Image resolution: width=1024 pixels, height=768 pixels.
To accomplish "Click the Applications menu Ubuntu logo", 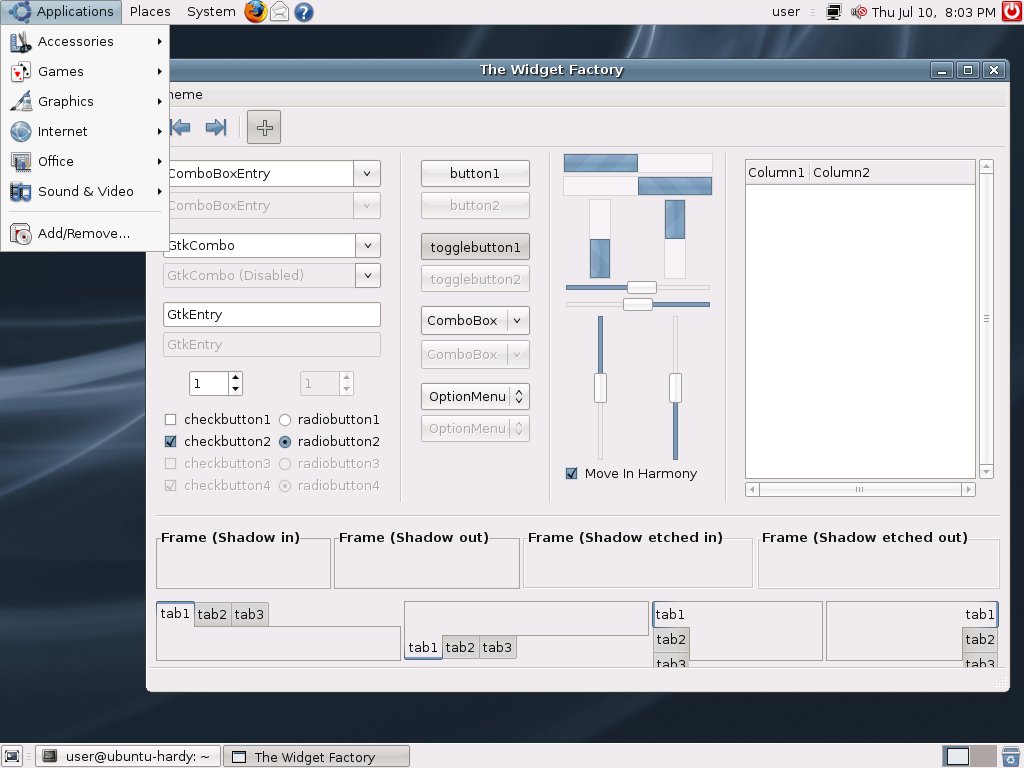I will tap(19, 11).
